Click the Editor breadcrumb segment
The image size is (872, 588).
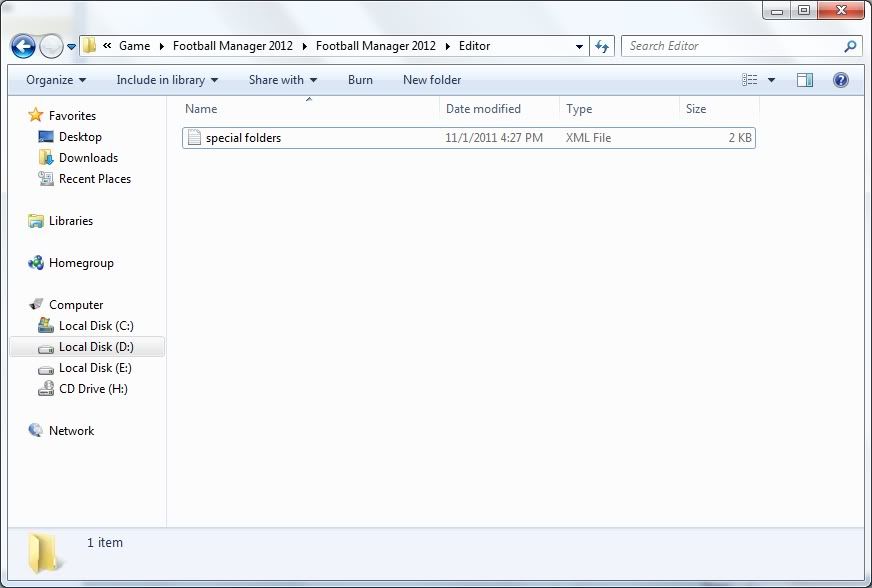(x=474, y=46)
